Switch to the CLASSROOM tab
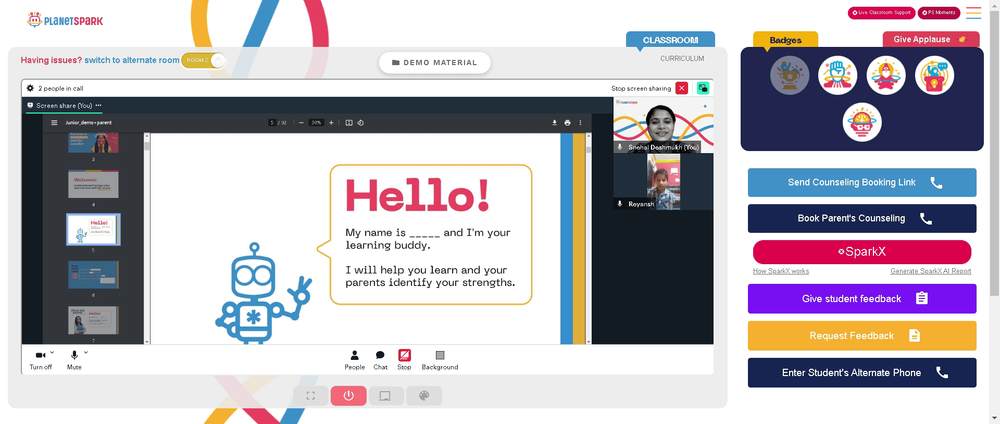The height and width of the screenshot is (424, 1000). 670,40
